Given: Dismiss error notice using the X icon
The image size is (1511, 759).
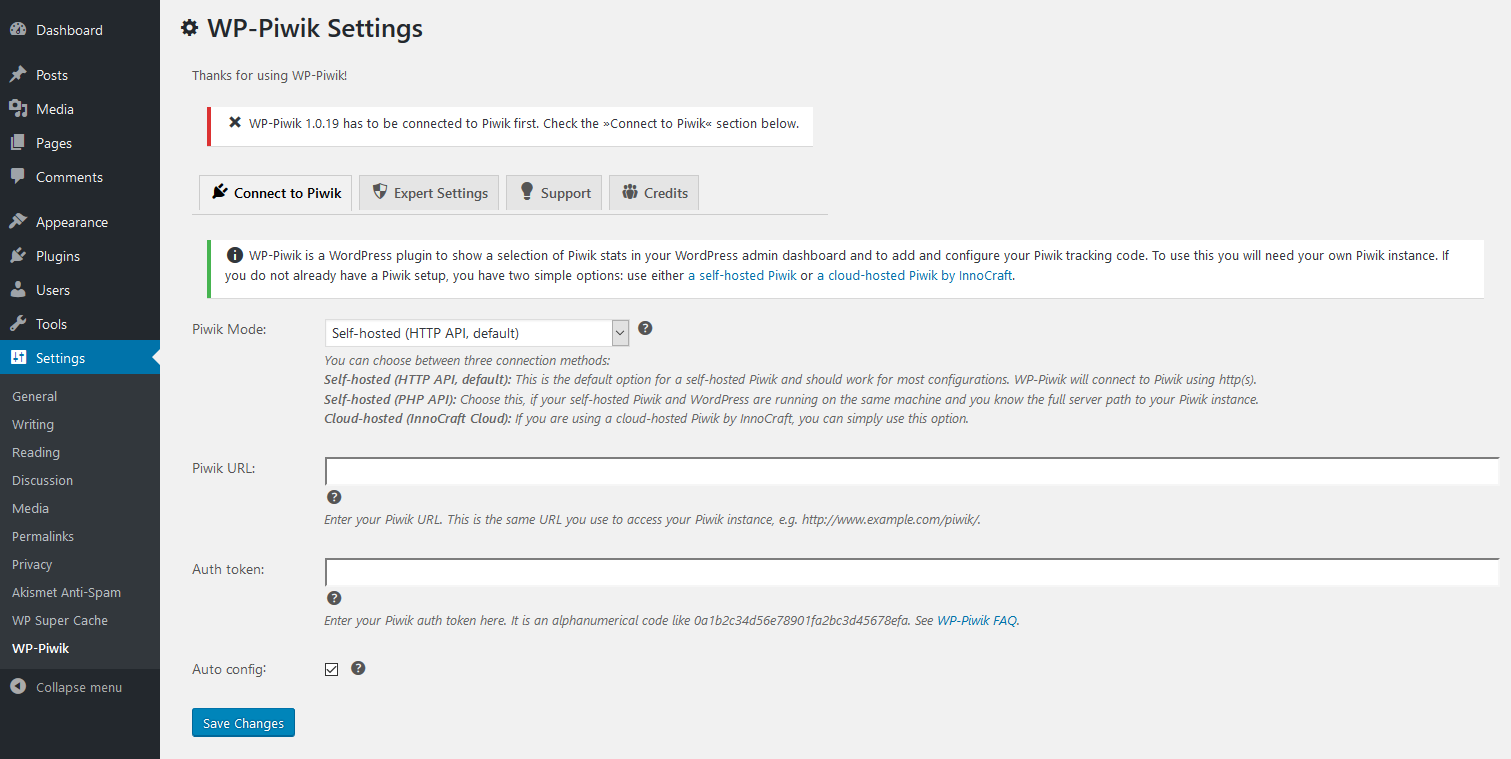Looking at the screenshot, I should 235,123.
